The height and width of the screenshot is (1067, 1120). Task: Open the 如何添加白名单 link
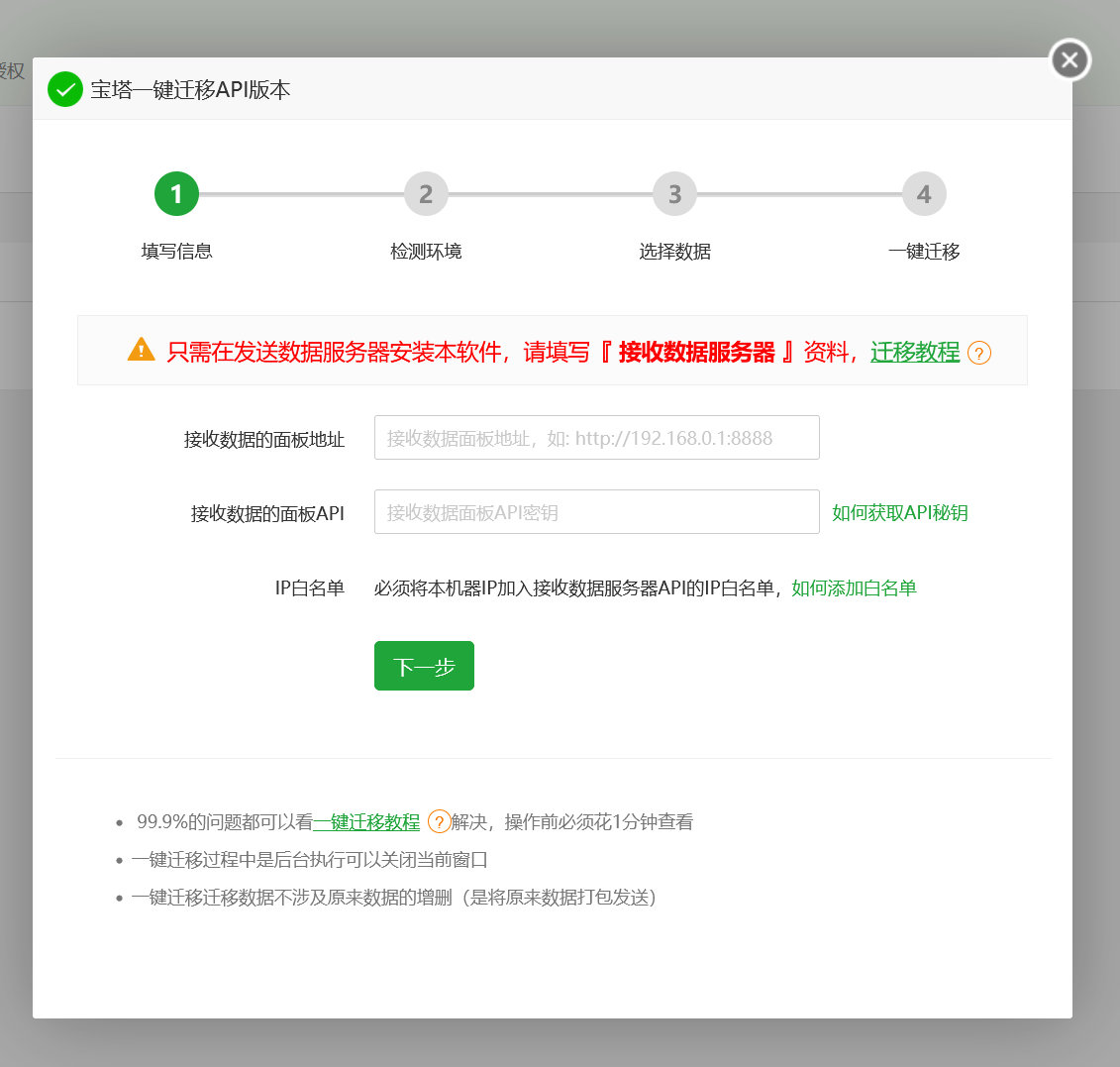[x=854, y=588]
